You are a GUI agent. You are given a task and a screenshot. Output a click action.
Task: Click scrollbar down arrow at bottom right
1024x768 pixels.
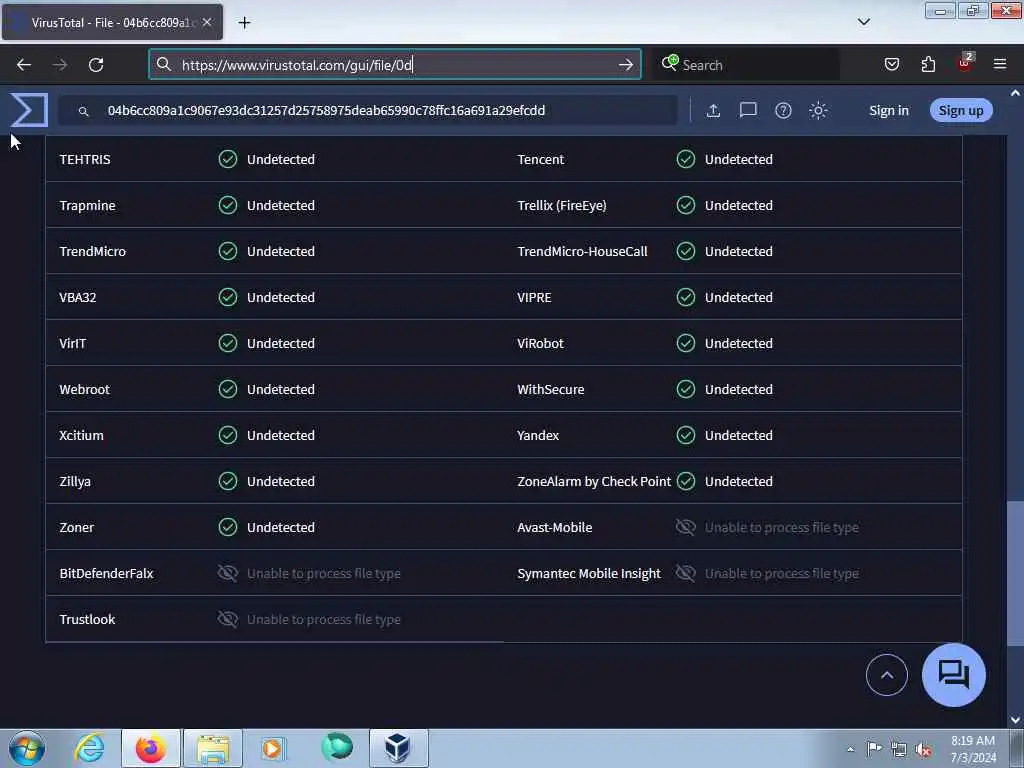tap(1016, 720)
